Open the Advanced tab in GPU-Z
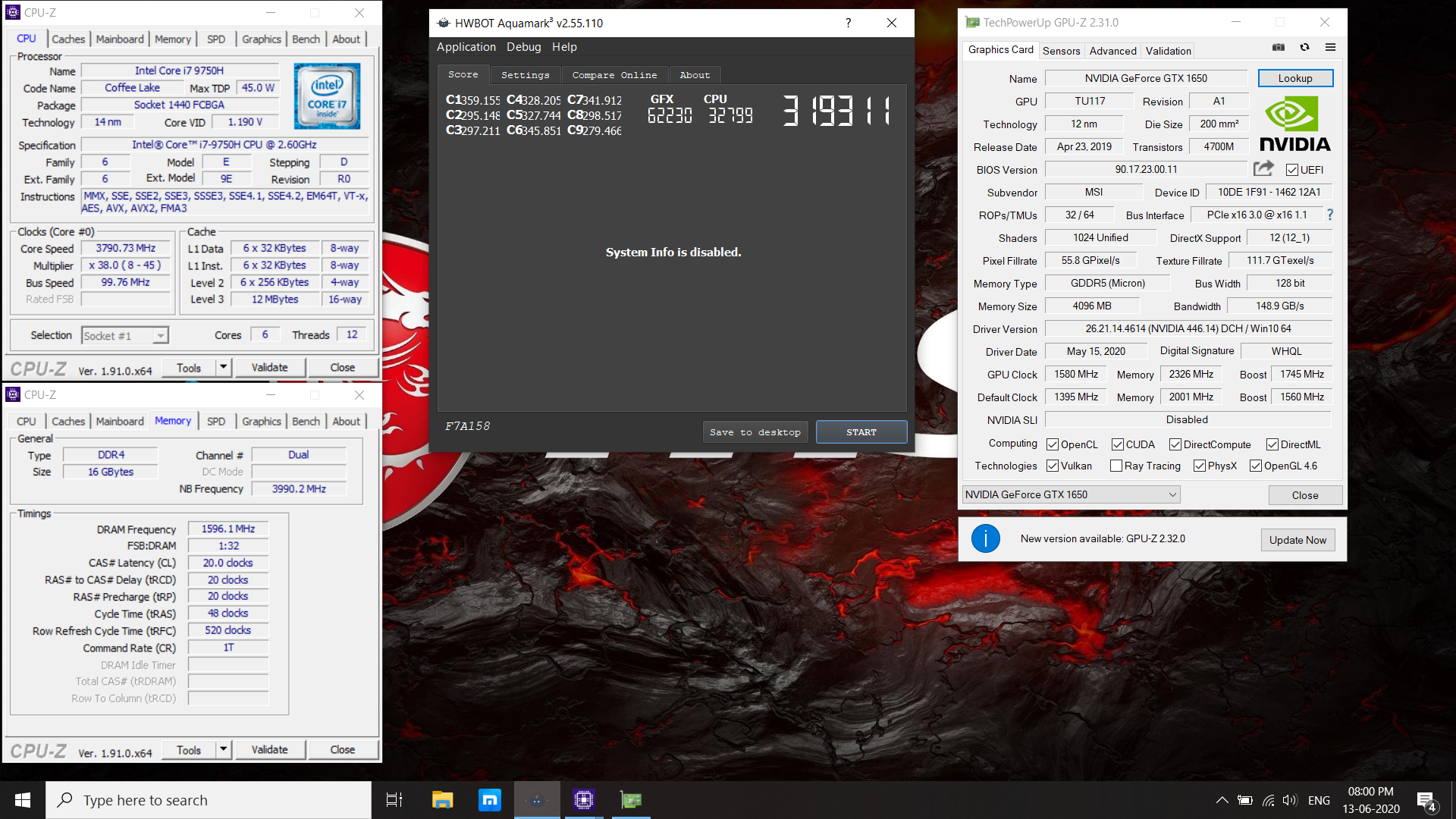The width and height of the screenshot is (1456, 819). tap(1112, 51)
